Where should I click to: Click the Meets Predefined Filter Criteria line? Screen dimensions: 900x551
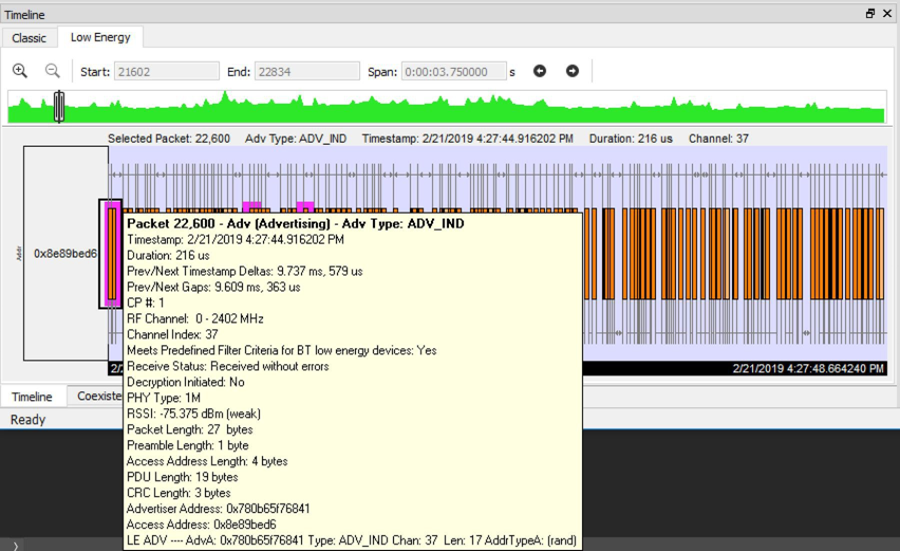[x=282, y=350]
